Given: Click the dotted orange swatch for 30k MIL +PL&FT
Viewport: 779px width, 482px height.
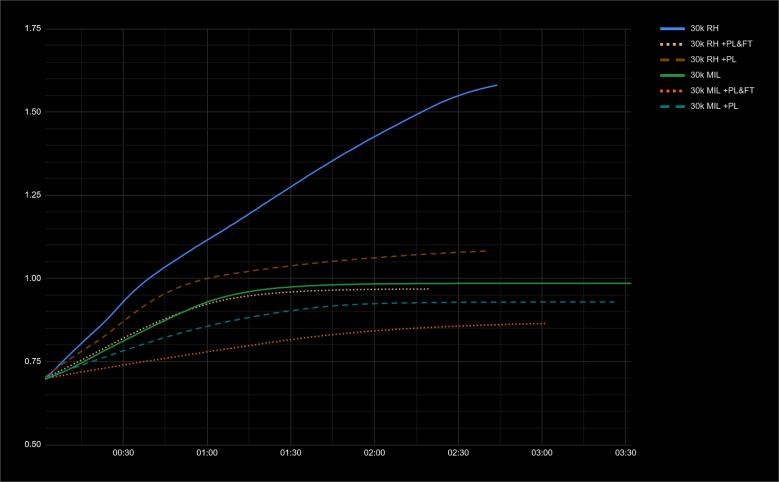Looking at the screenshot, I should [672, 90].
